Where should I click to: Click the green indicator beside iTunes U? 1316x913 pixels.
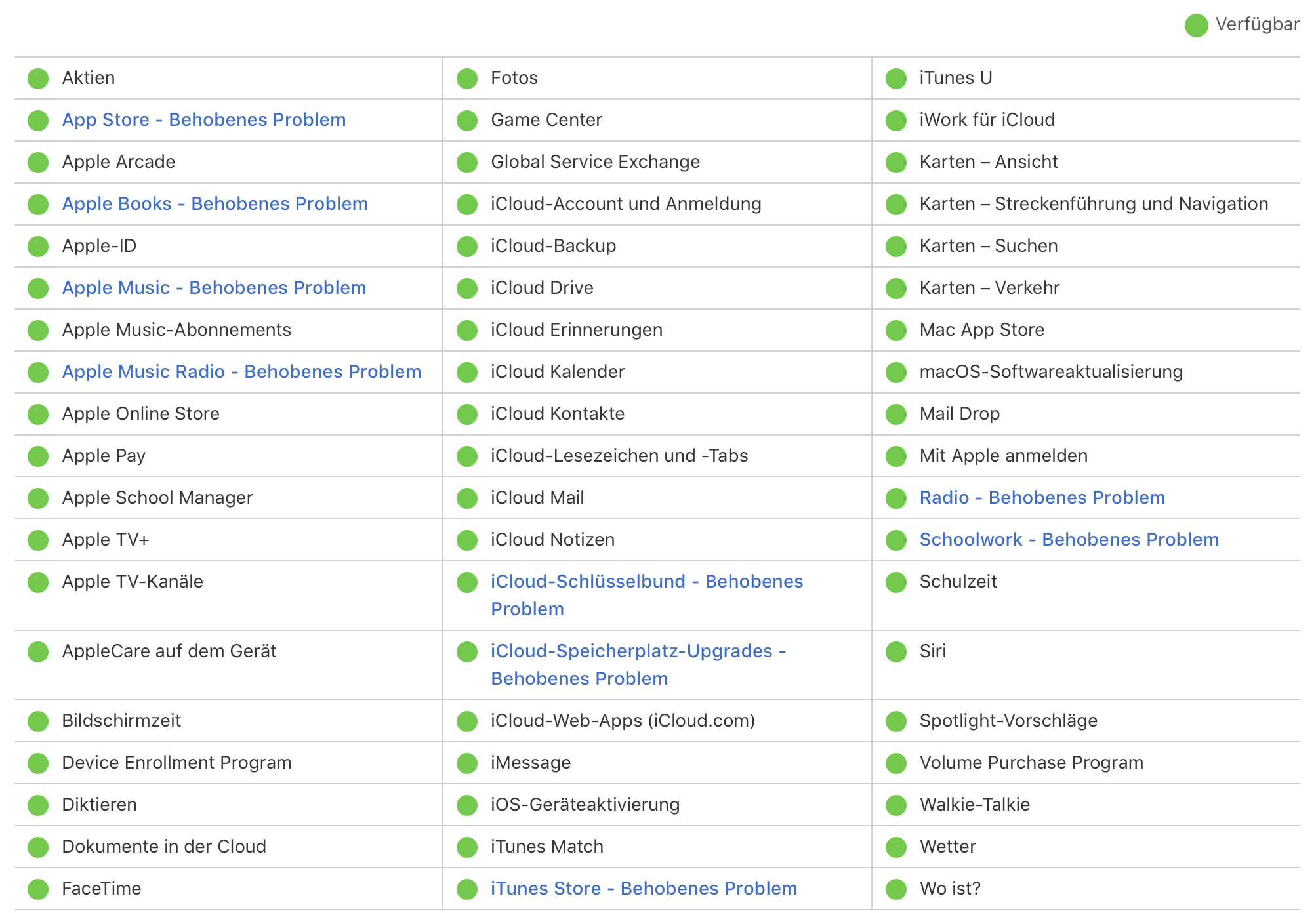[x=896, y=79]
